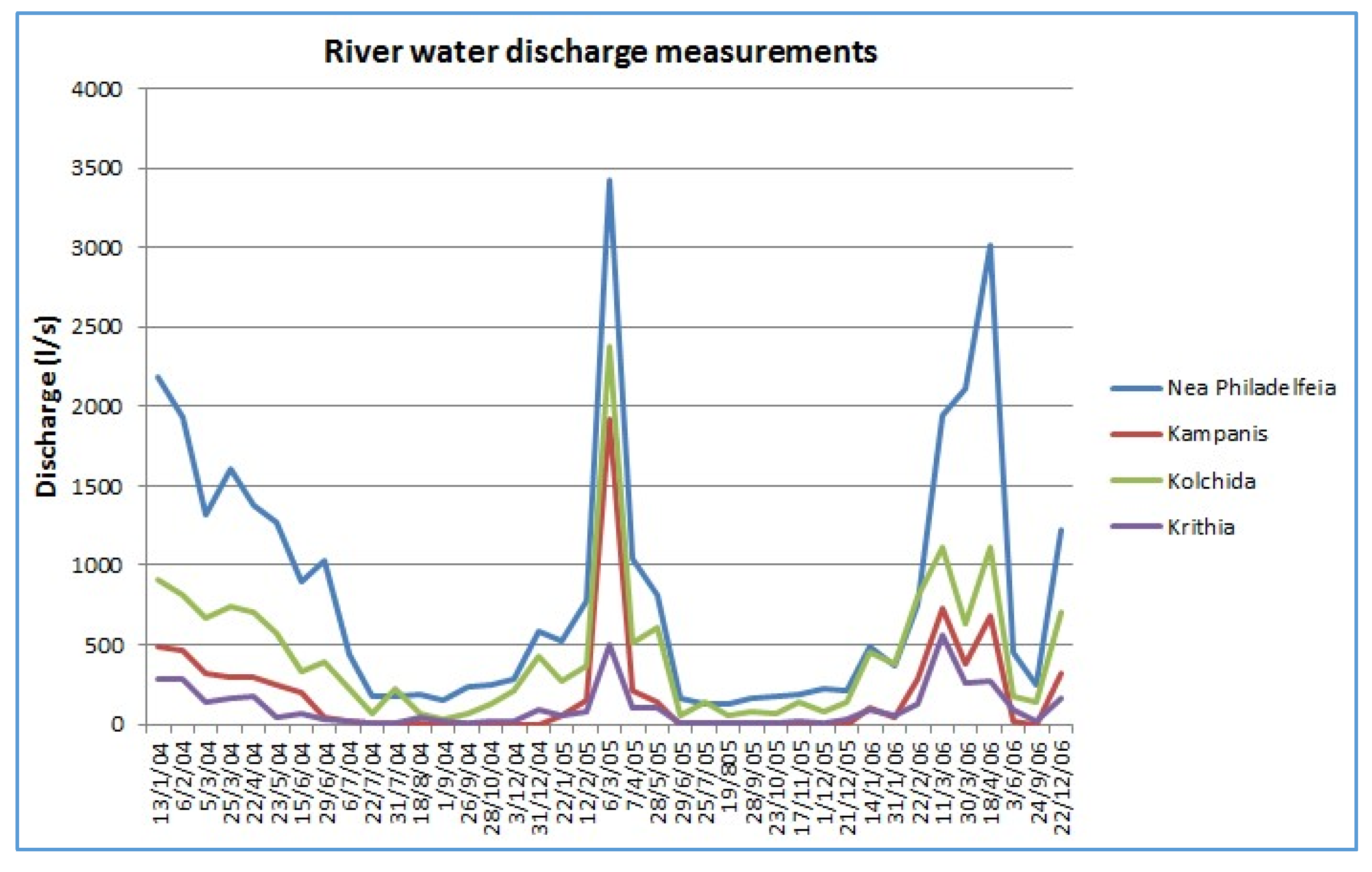Select the Kampanis legend entry
This screenshot has height=872, width=1372.
tap(1217, 434)
